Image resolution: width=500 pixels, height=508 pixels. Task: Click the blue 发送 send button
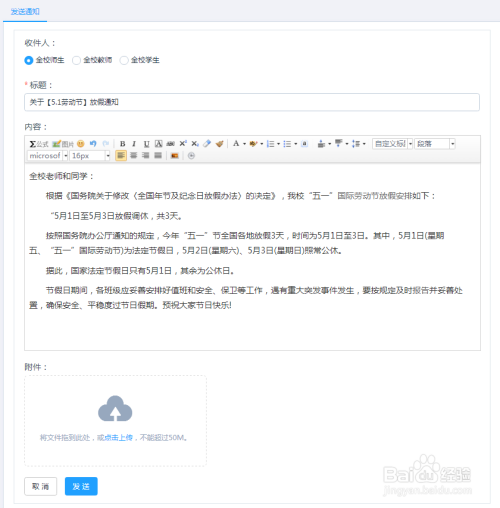point(81,486)
